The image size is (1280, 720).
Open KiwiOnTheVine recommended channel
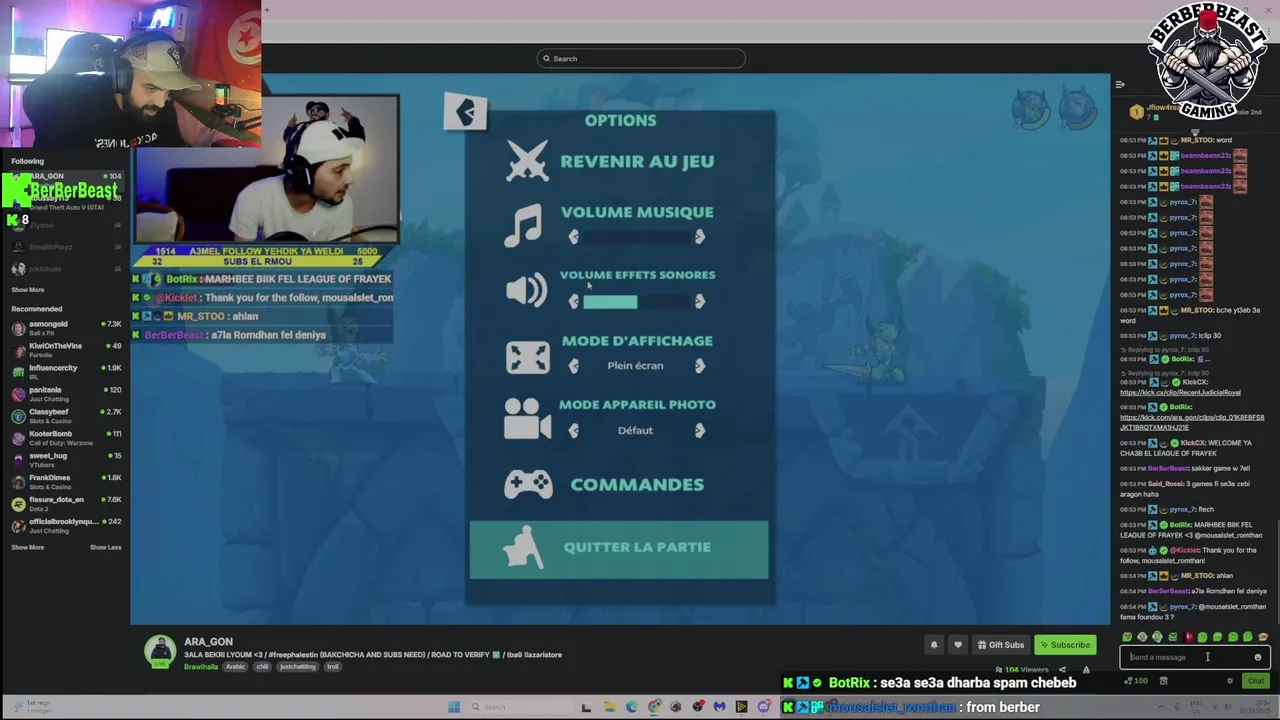point(66,350)
